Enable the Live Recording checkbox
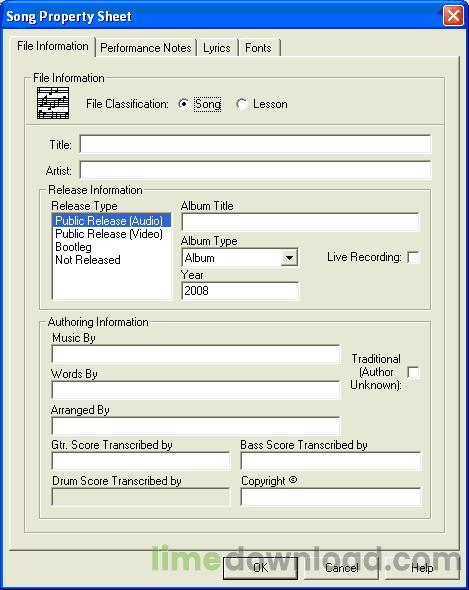 [x=413, y=258]
